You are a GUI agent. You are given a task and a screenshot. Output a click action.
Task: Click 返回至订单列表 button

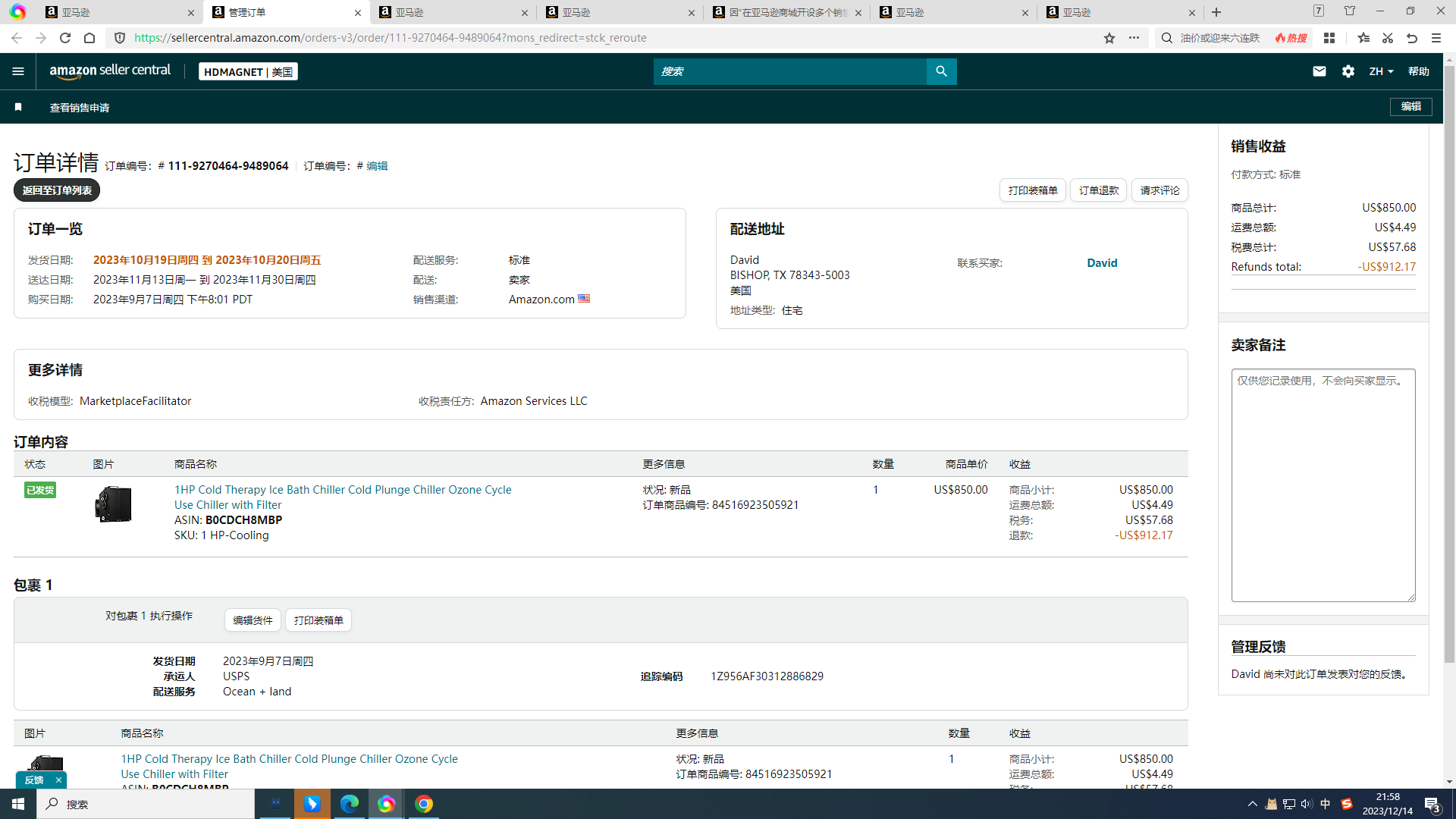tap(57, 190)
